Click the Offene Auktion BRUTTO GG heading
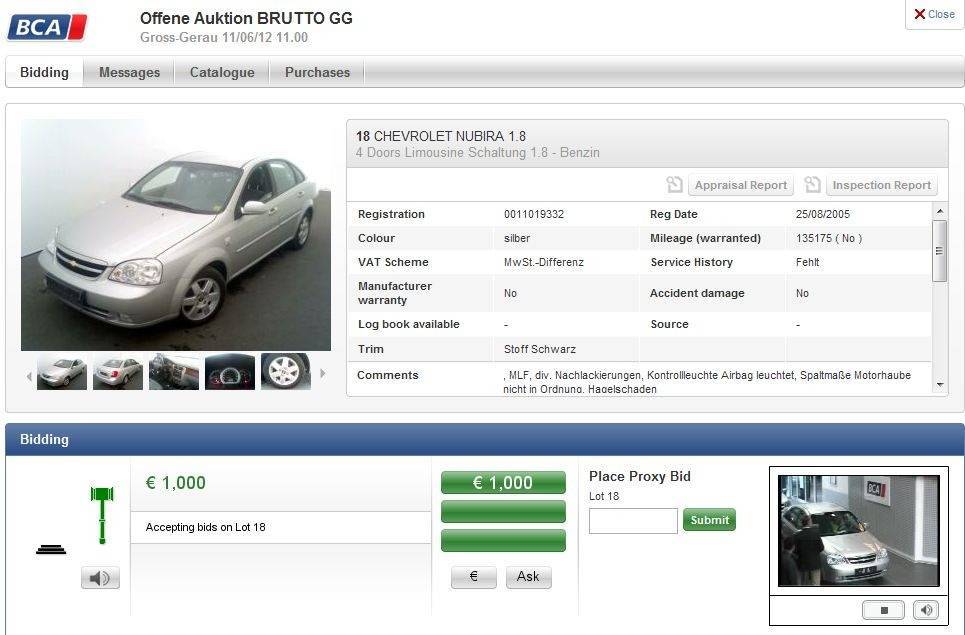Screen dimensions: 965x635 (246, 18)
